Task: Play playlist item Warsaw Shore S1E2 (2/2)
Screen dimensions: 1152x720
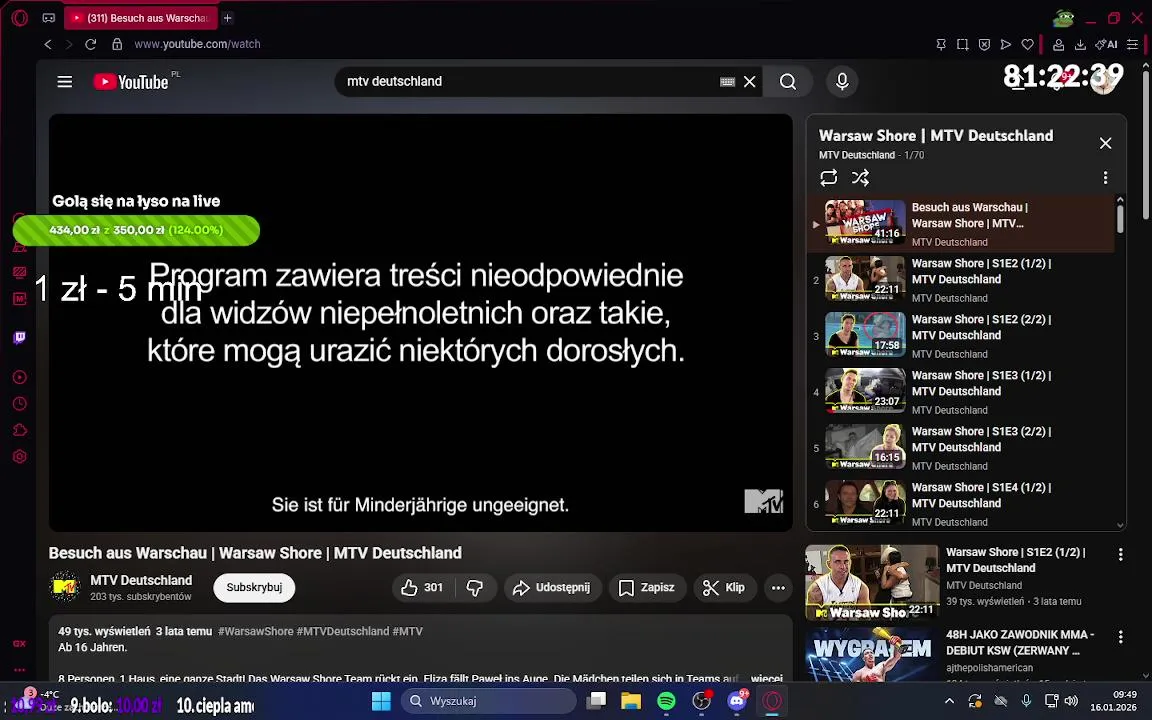Action: click(961, 336)
